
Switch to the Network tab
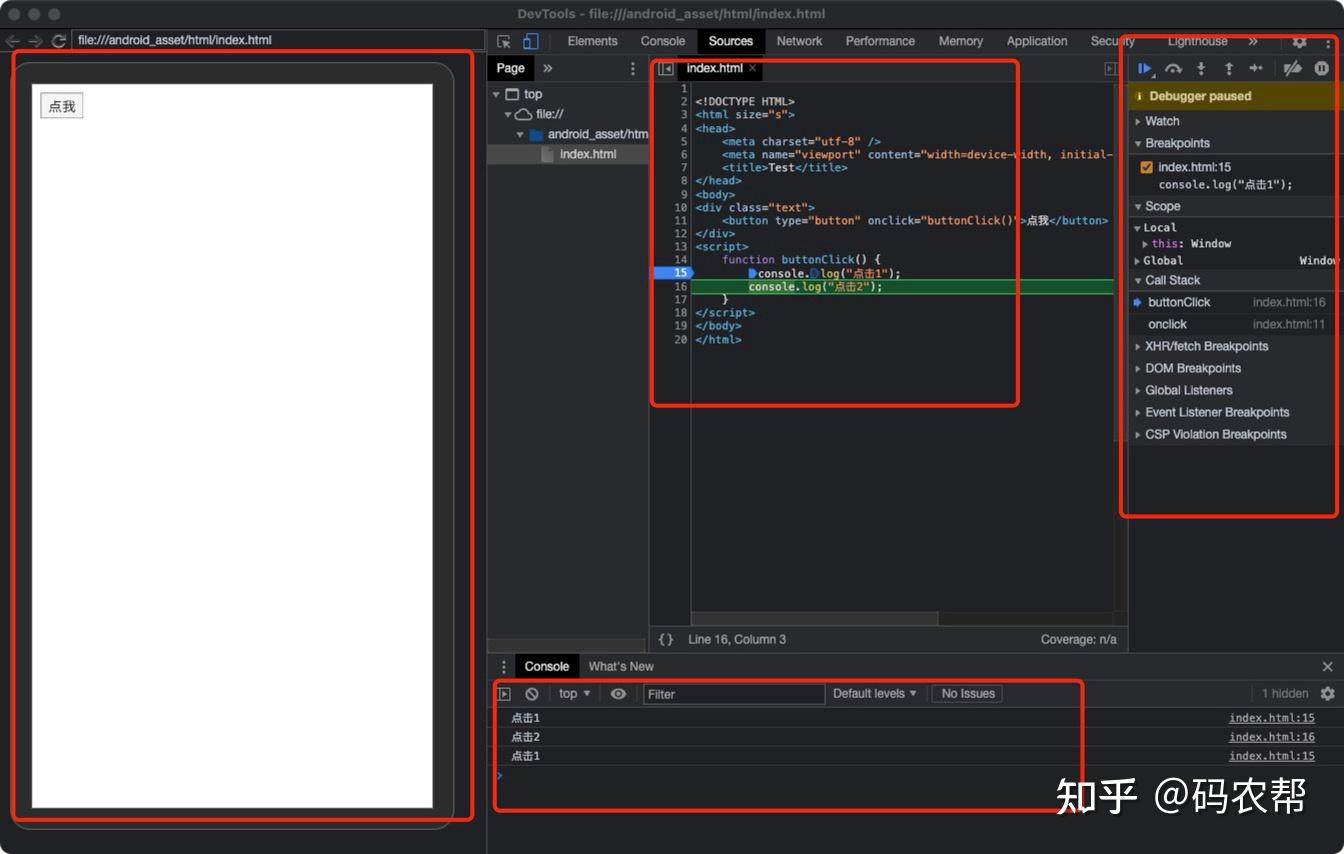tap(799, 41)
